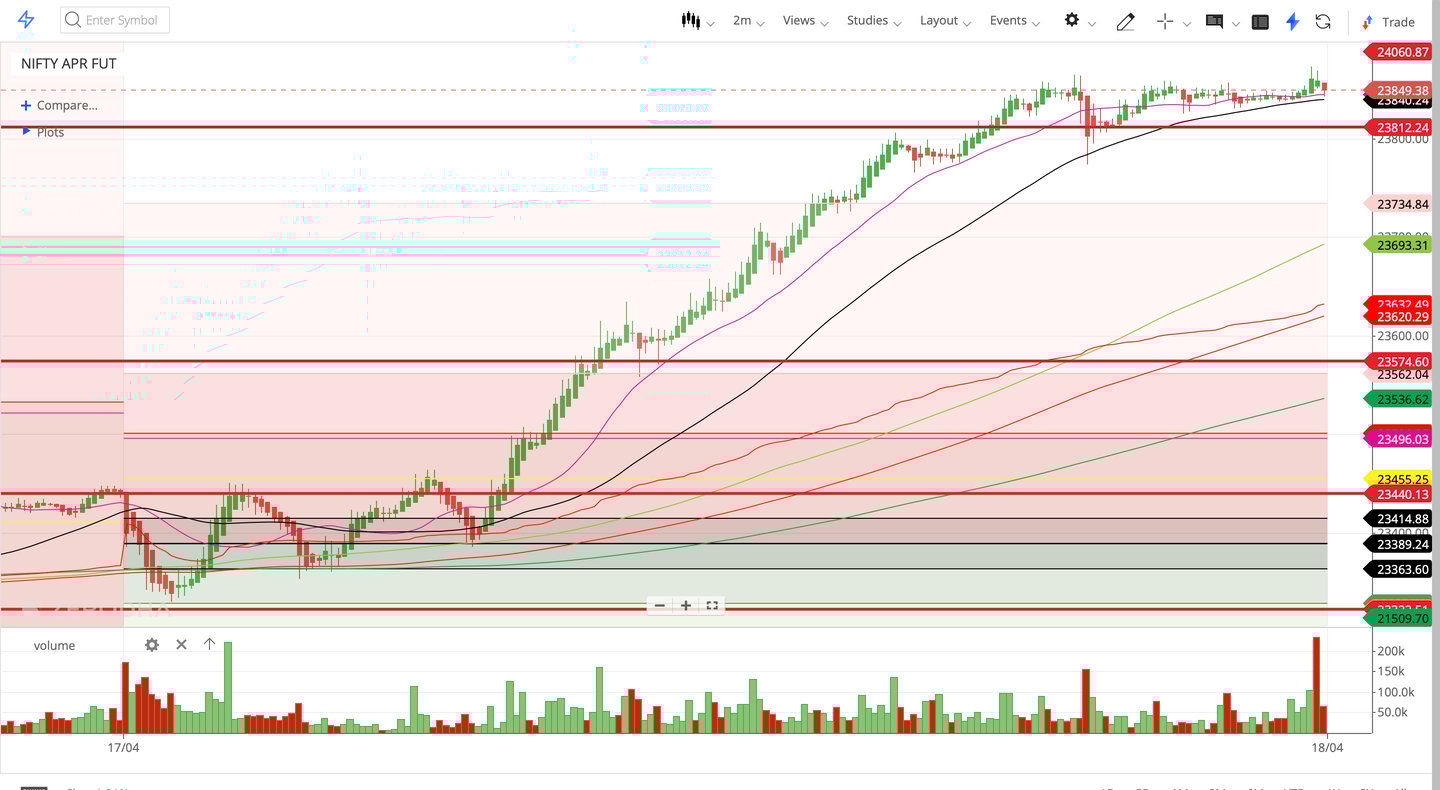Image resolution: width=1440 pixels, height=790 pixels.
Task: Click the blue lightning bolt toolbar icon
Action: pyautogui.click(x=1292, y=21)
